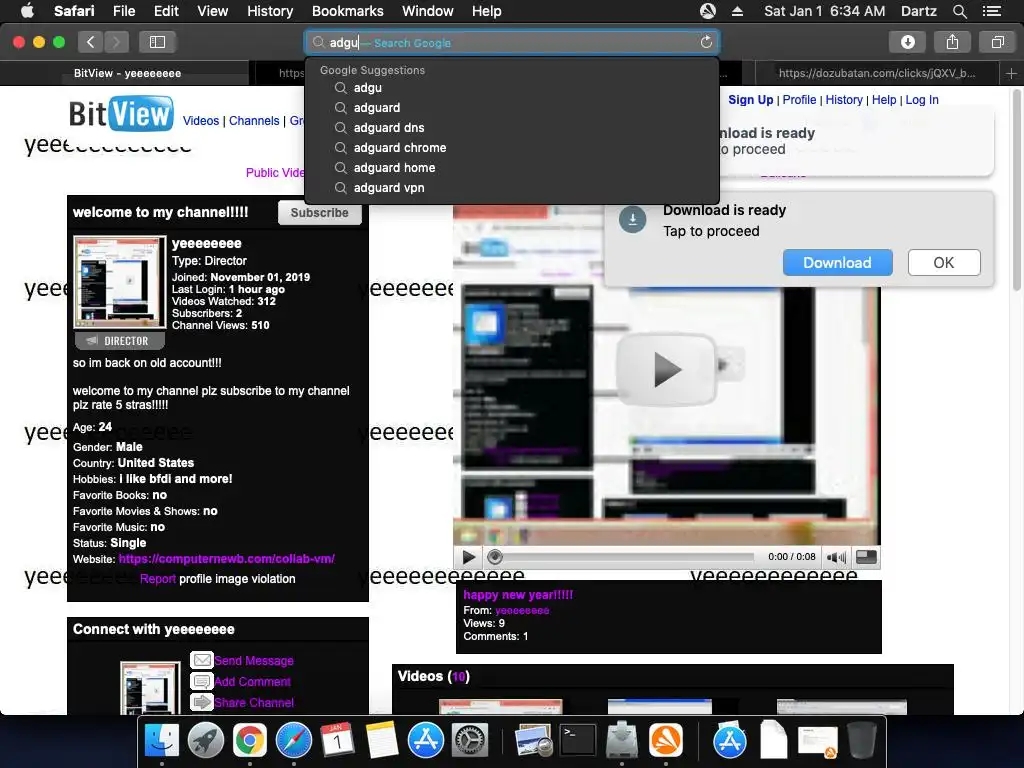Add a new tab with plus button

(x=1011, y=73)
